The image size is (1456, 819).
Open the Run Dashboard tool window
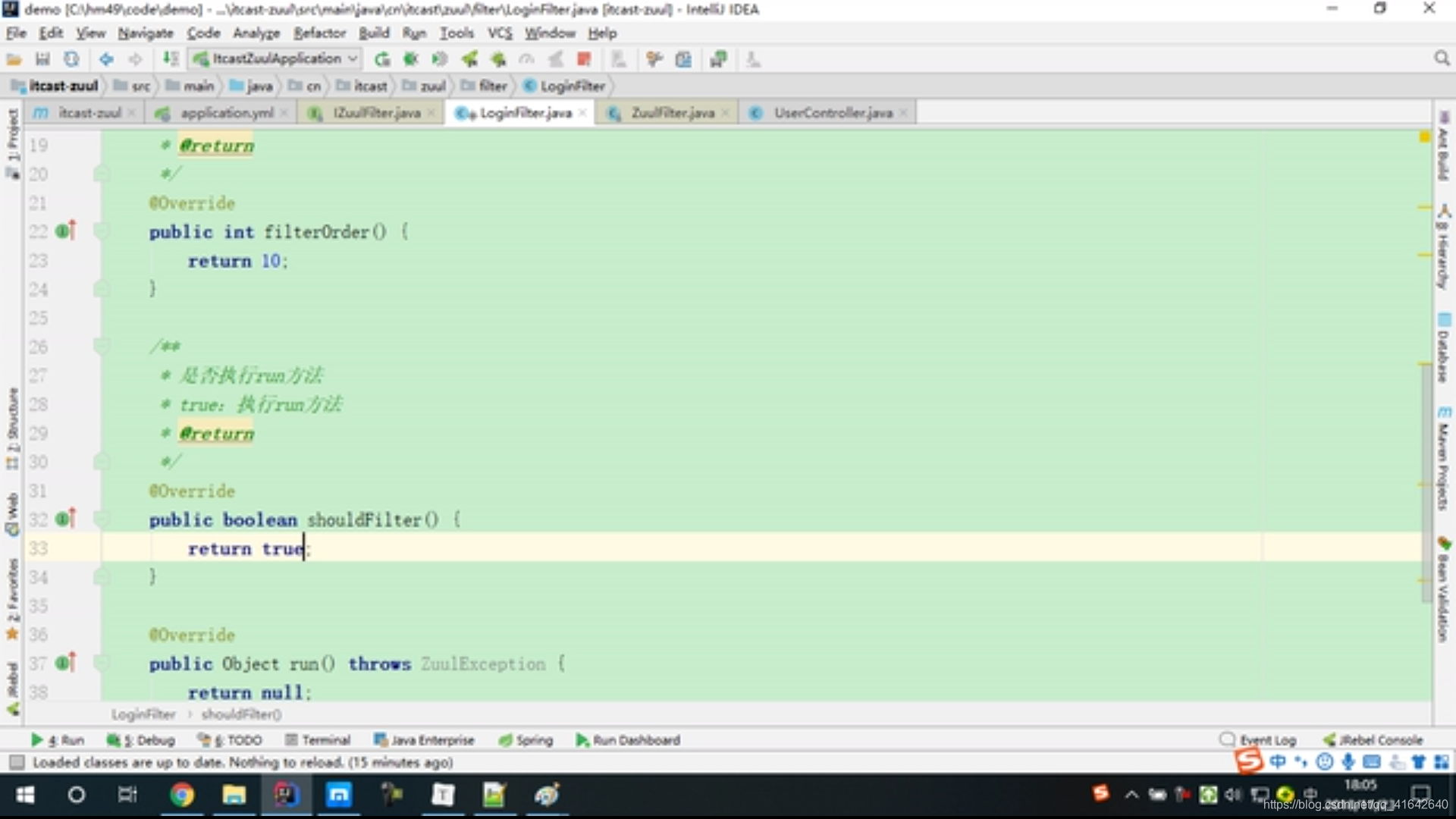click(628, 740)
